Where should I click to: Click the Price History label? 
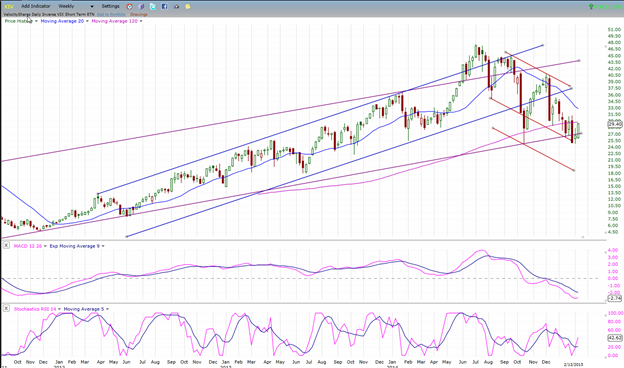pyautogui.click(x=18, y=21)
